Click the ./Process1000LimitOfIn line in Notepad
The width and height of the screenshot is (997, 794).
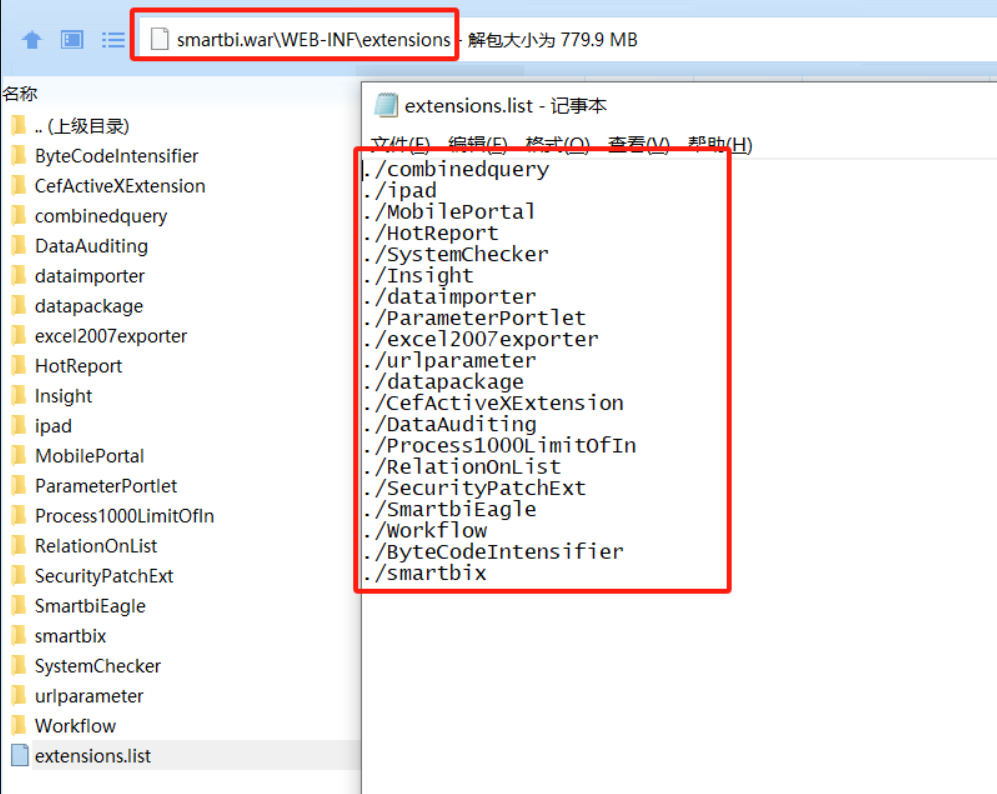pos(500,446)
